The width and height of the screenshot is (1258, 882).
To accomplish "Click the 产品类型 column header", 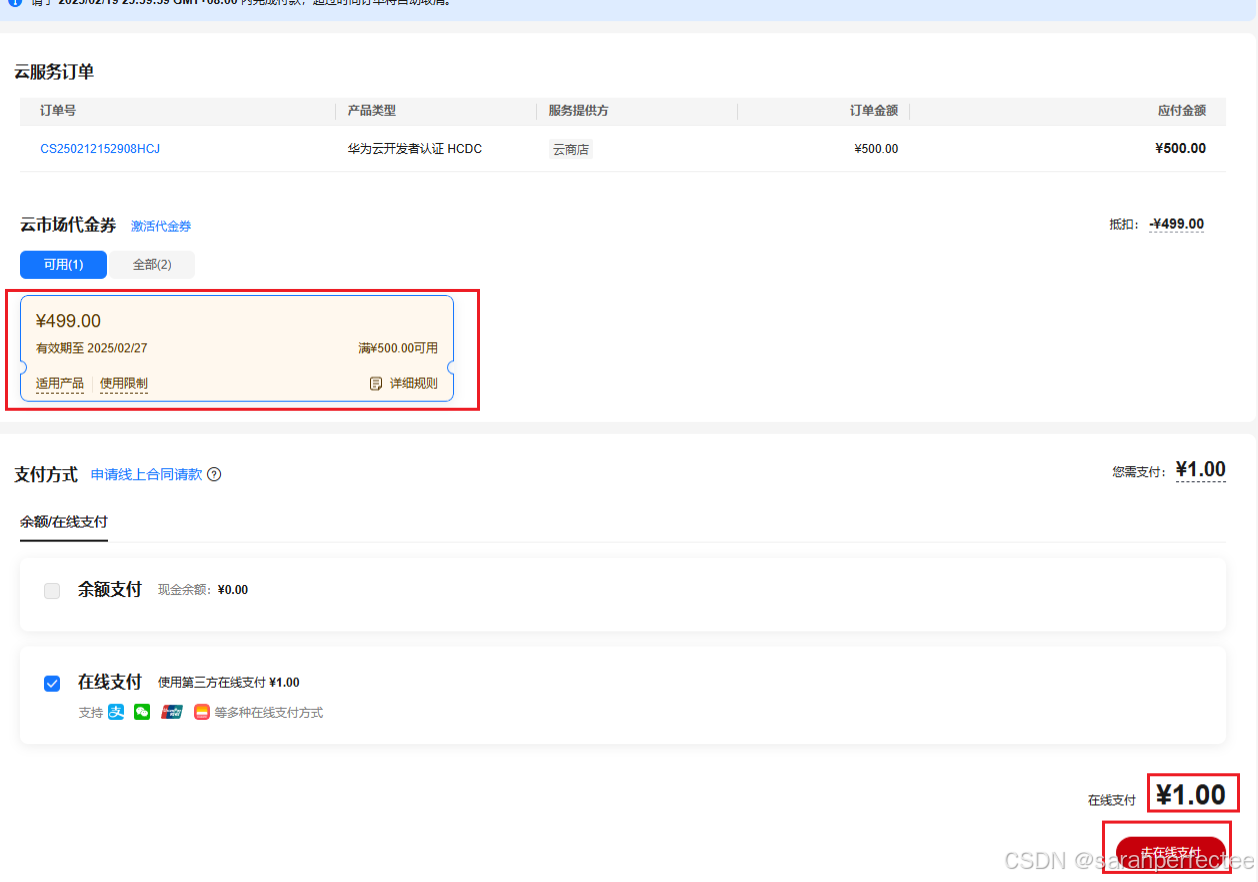I will 372,111.
